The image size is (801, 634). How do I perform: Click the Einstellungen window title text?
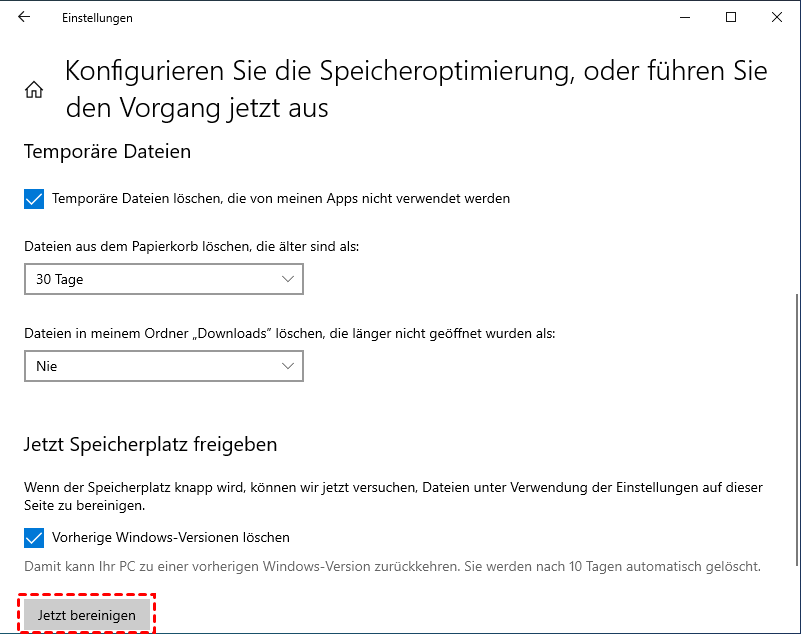coord(97,18)
